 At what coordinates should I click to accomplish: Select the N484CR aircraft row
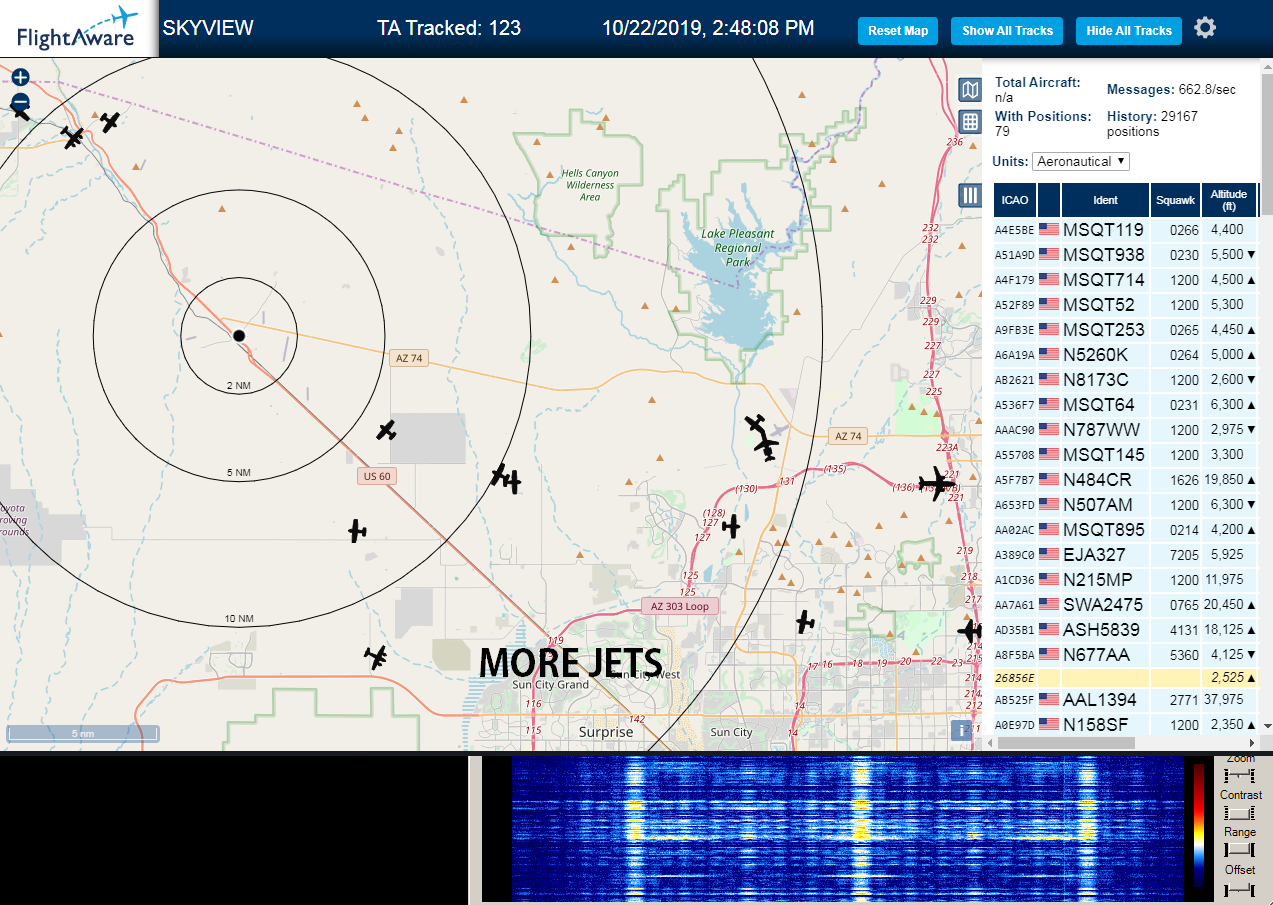tap(1125, 479)
